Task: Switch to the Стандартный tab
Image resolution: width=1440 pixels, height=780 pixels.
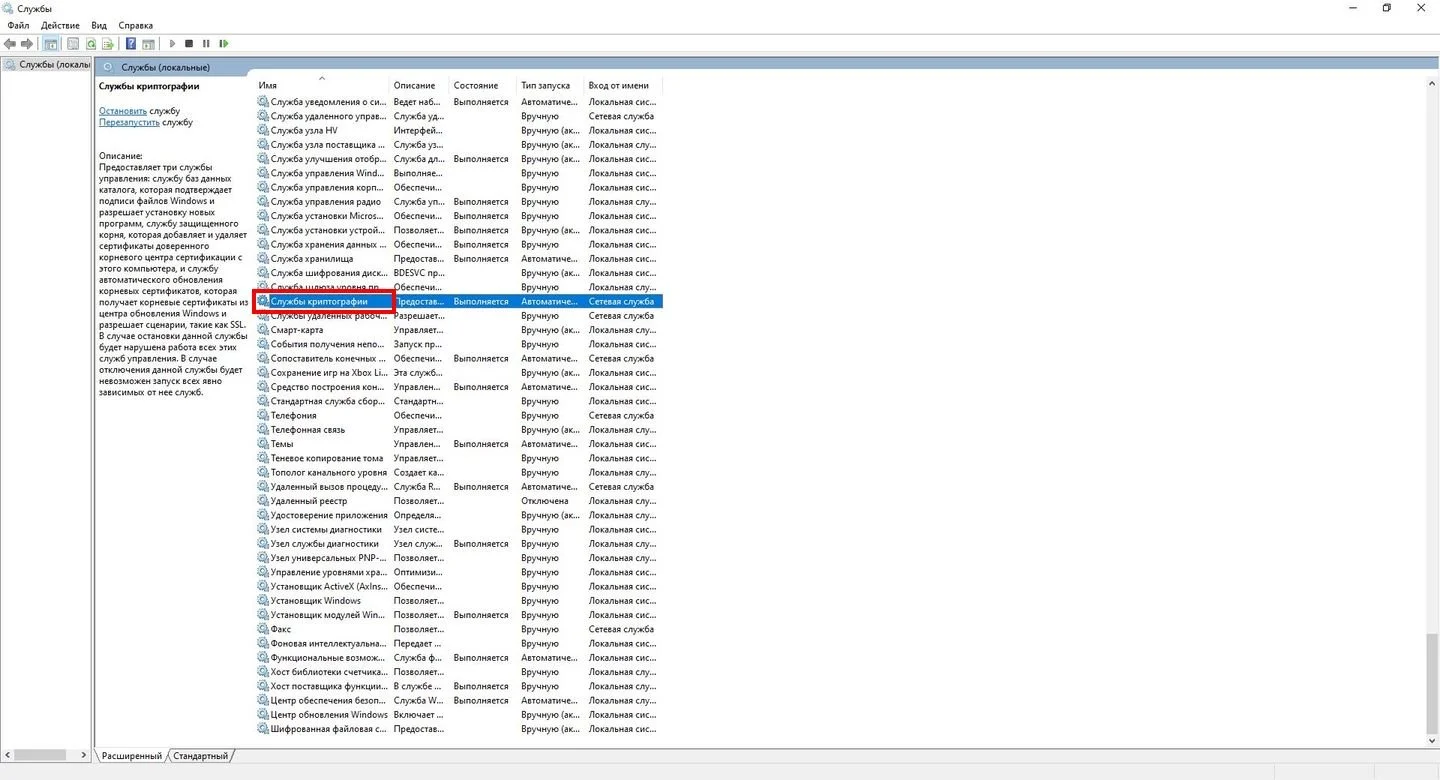Action: [x=200, y=756]
